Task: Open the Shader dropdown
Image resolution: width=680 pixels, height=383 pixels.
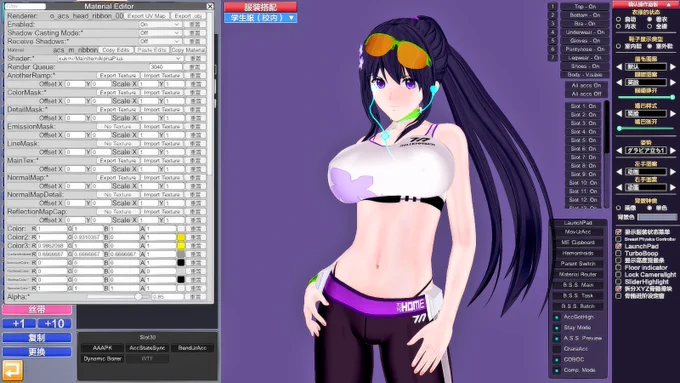Action: (120, 58)
